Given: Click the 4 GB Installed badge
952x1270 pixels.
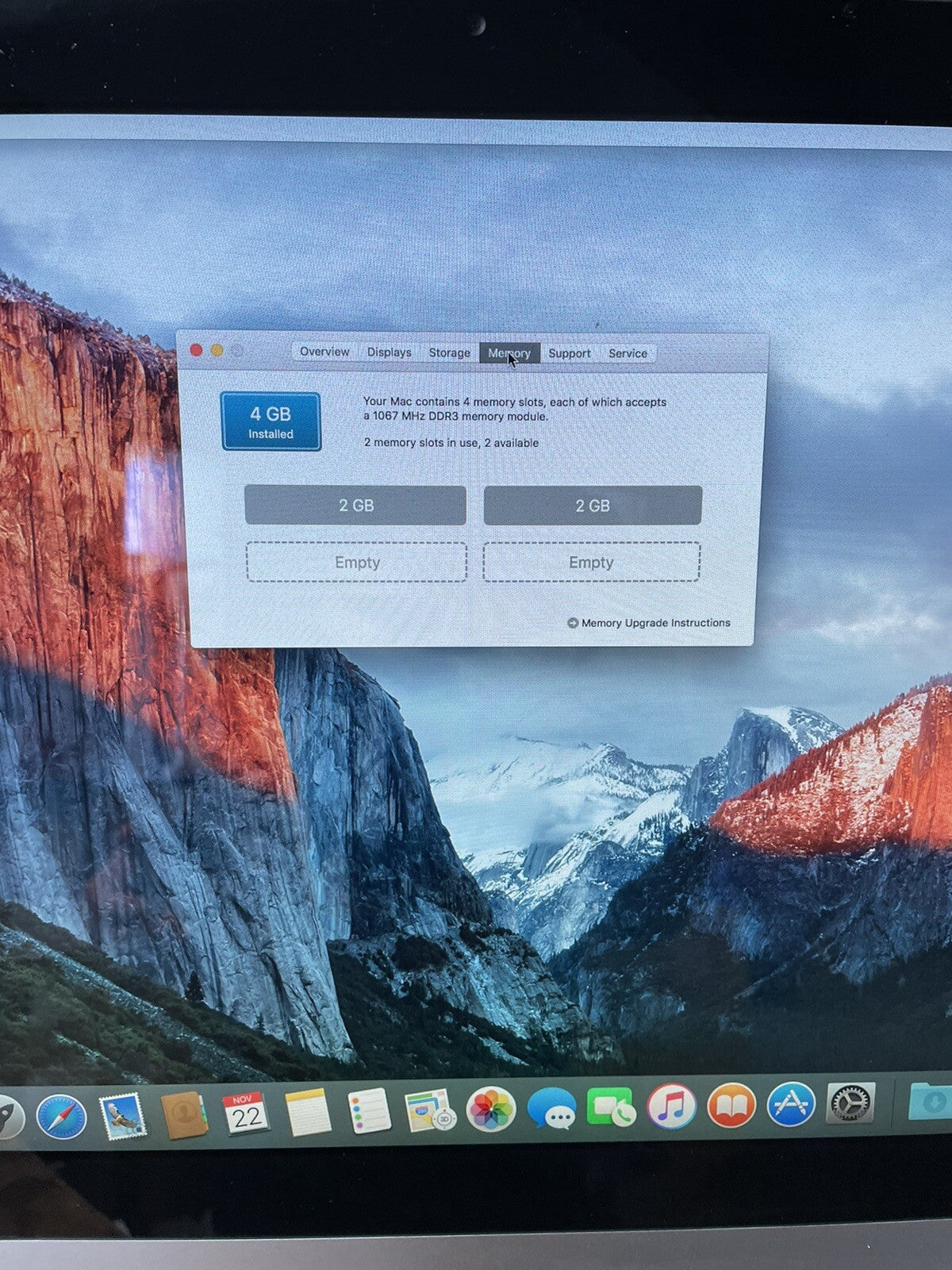Looking at the screenshot, I should pos(271,421).
